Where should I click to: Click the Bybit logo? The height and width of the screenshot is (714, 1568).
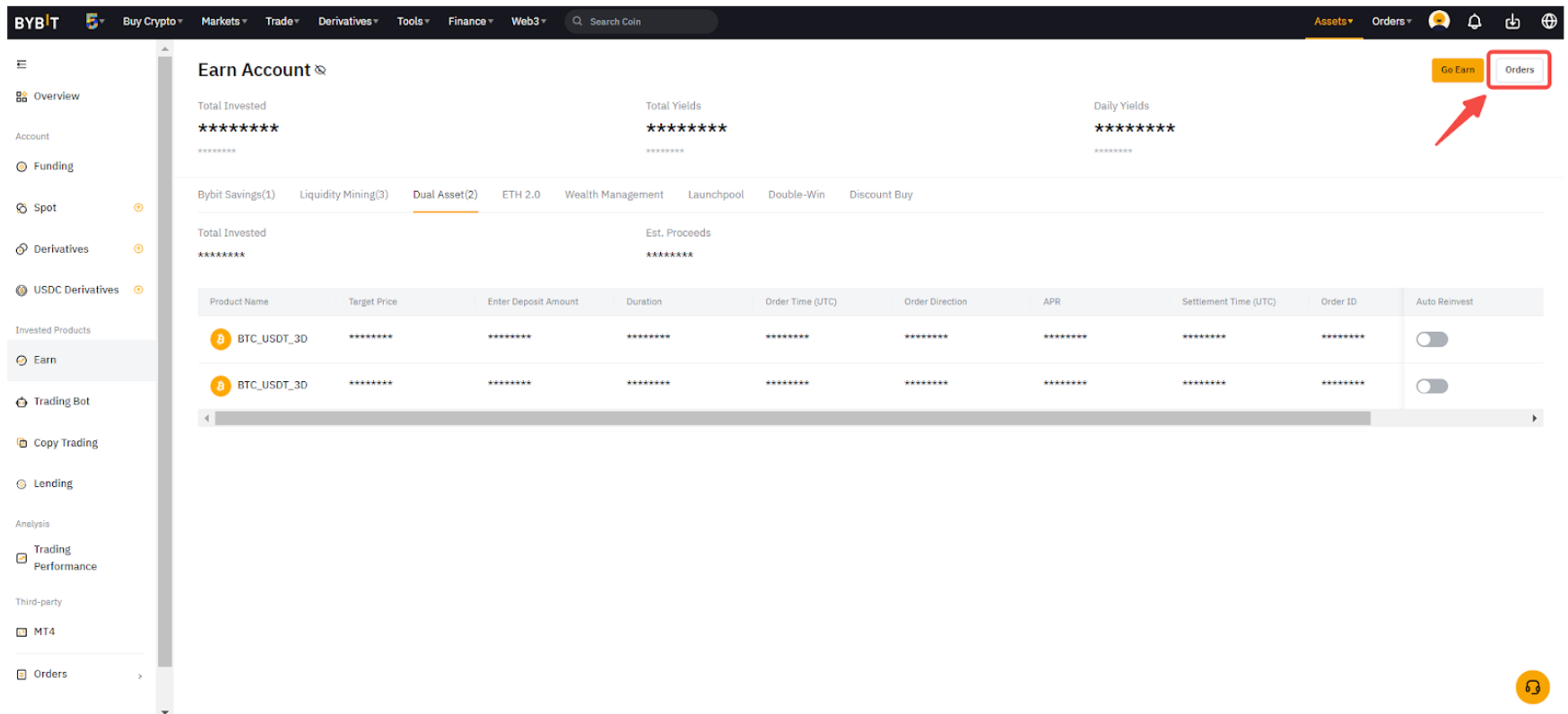37,22
